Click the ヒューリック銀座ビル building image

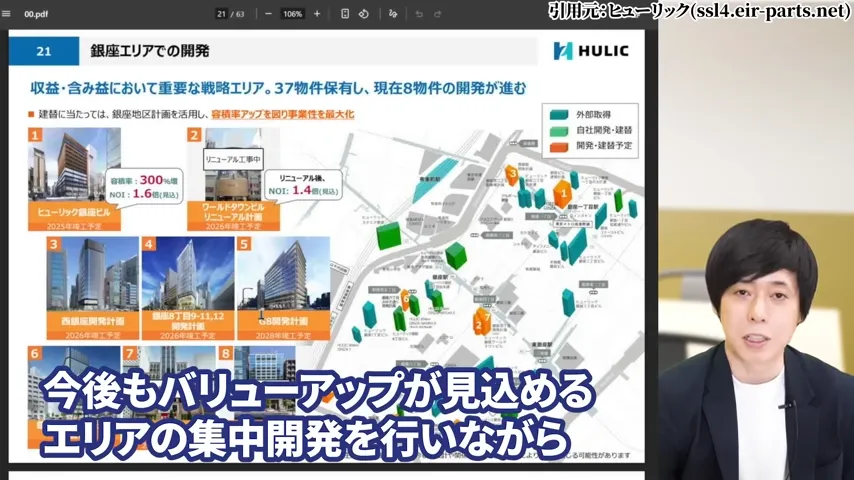click(74, 165)
